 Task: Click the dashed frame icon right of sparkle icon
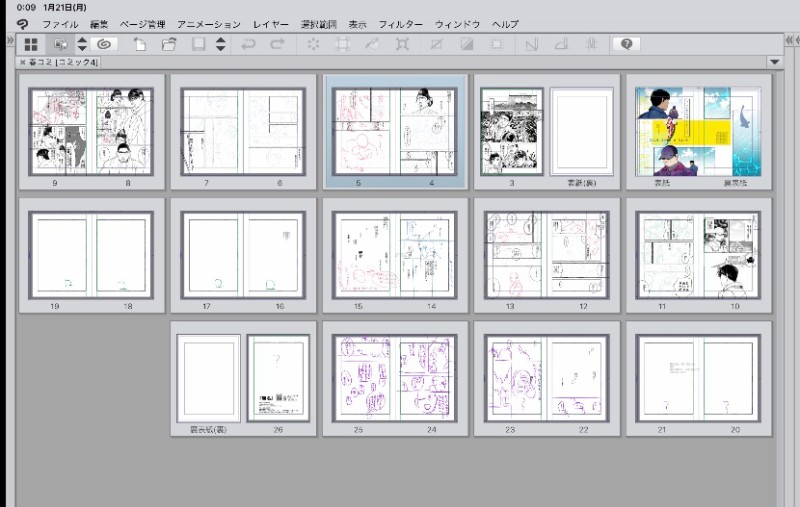342,44
